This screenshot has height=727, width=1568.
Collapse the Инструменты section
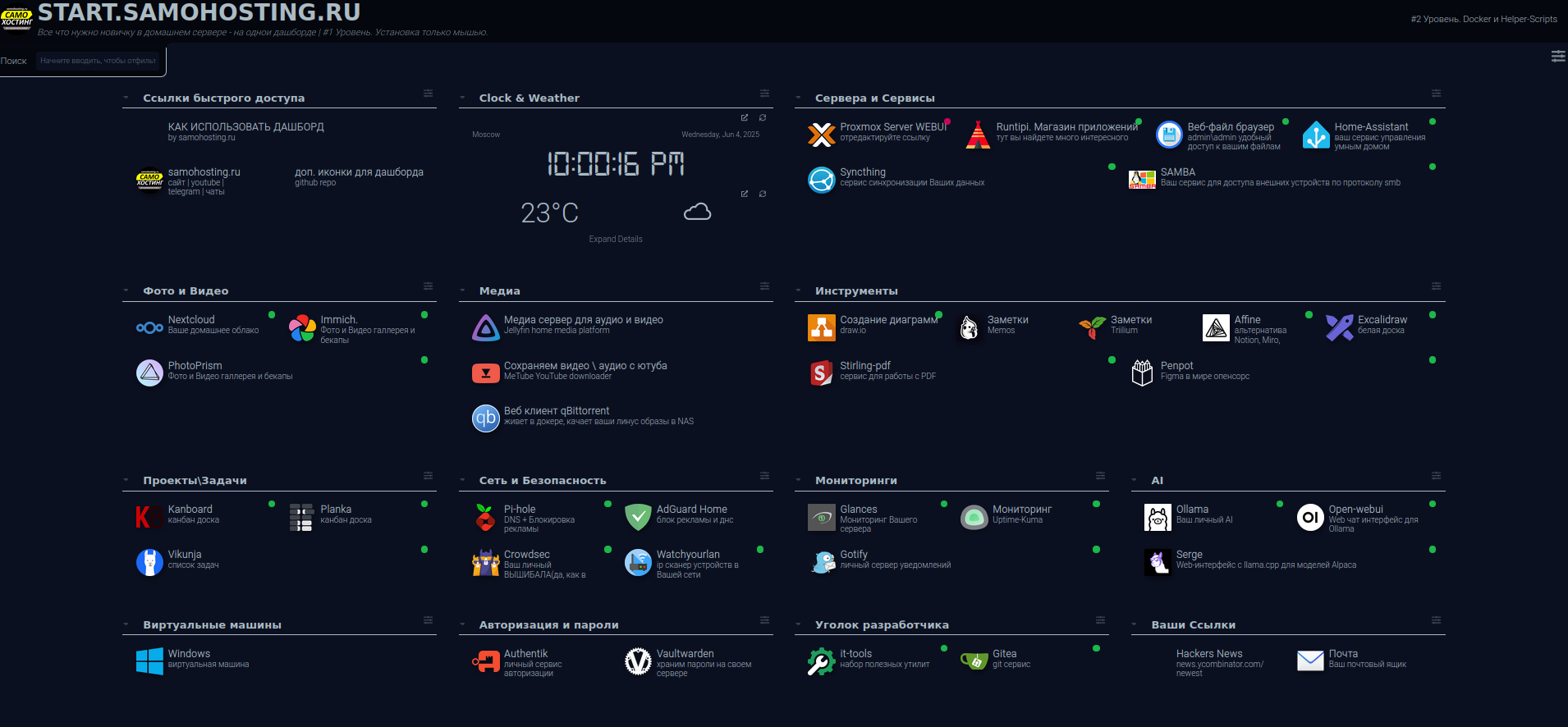pos(798,290)
